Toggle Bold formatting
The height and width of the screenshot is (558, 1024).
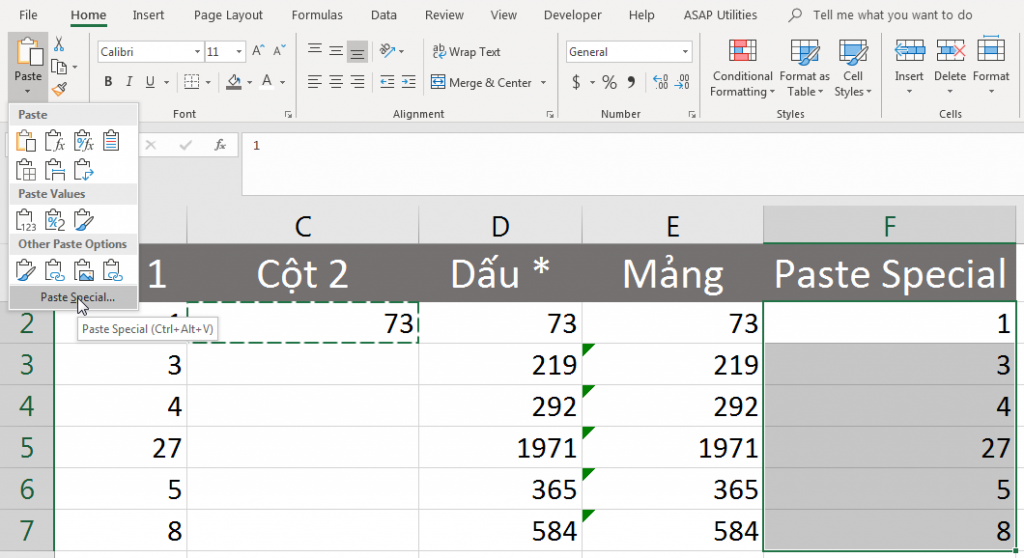tap(108, 82)
